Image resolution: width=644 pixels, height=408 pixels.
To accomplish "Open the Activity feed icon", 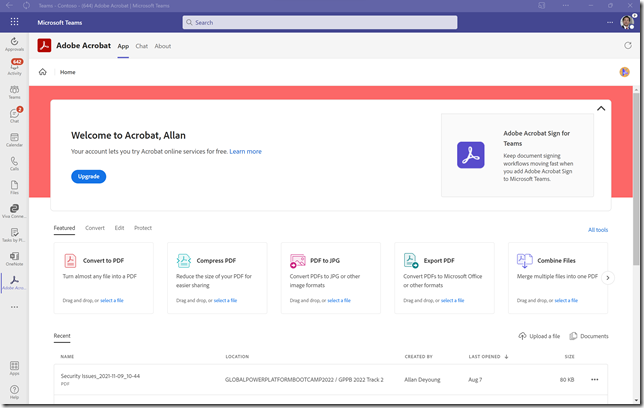I will [14, 67].
